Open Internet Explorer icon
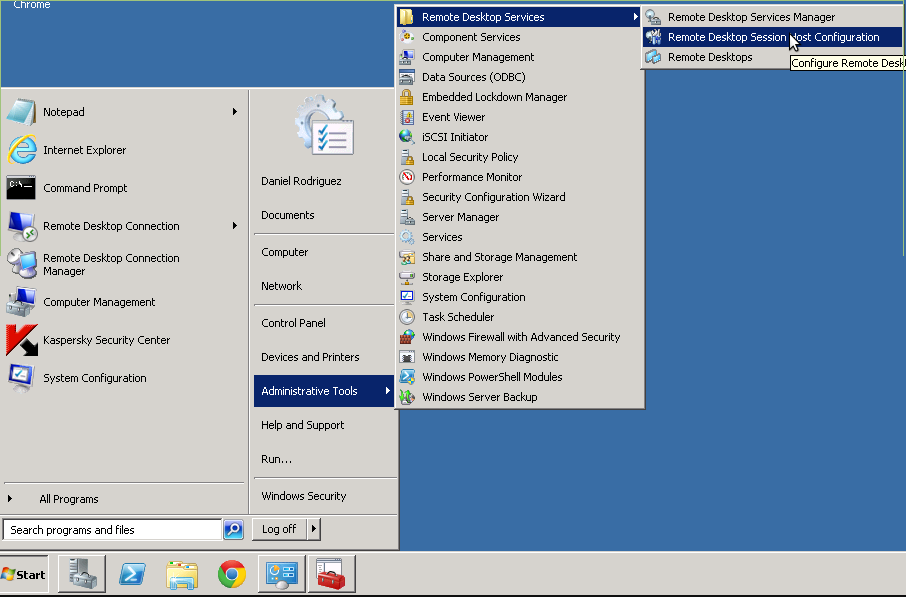Screen dimensions: 906x597 point(21,150)
